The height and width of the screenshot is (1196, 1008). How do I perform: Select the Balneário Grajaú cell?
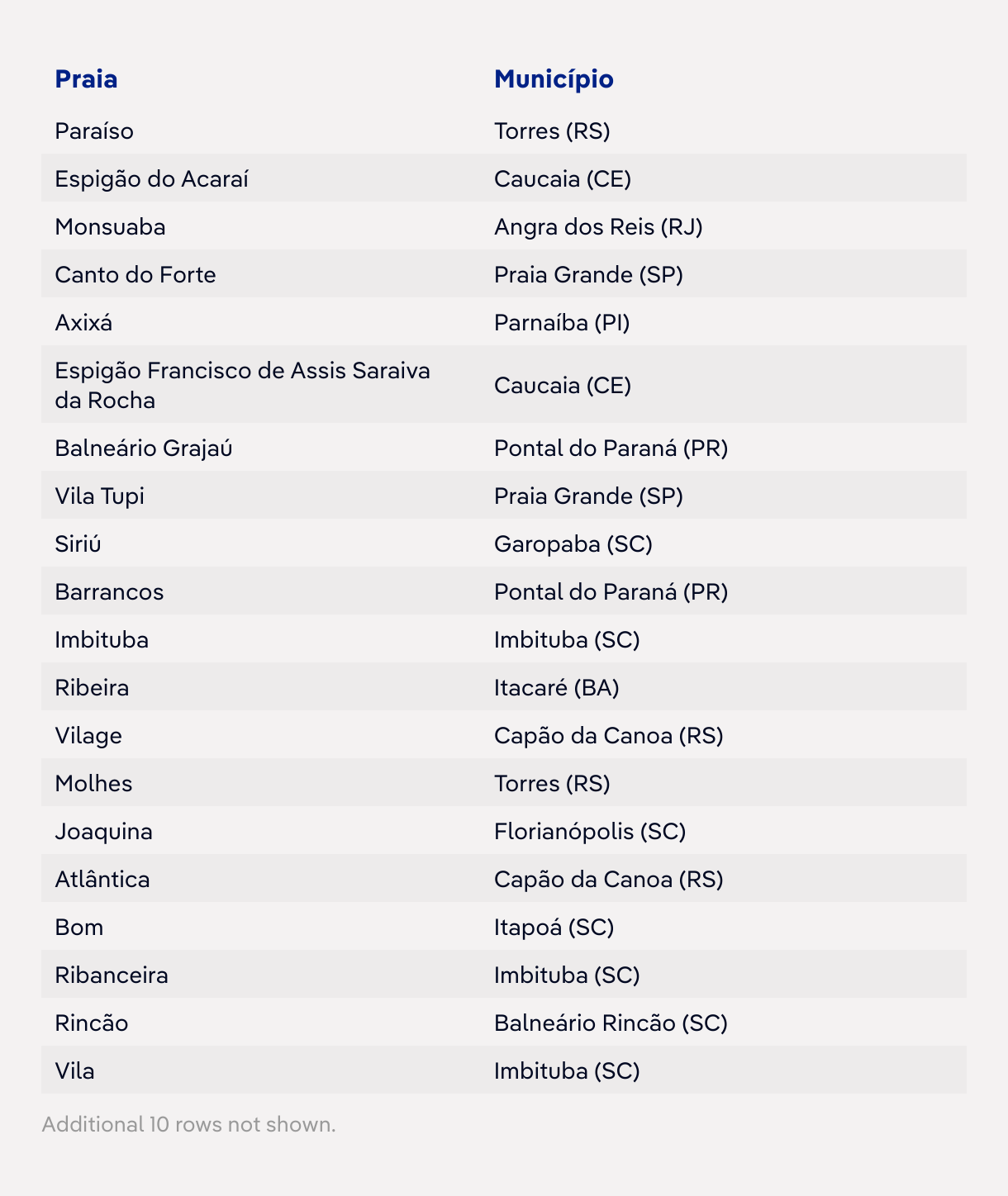(x=144, y=448)
